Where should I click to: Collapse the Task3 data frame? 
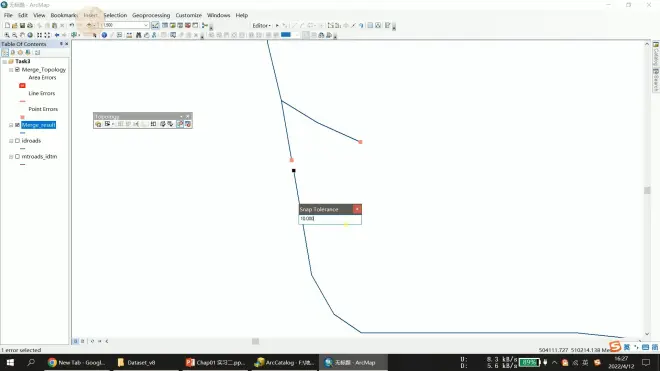pyautogui.click(x=5, y=61)
